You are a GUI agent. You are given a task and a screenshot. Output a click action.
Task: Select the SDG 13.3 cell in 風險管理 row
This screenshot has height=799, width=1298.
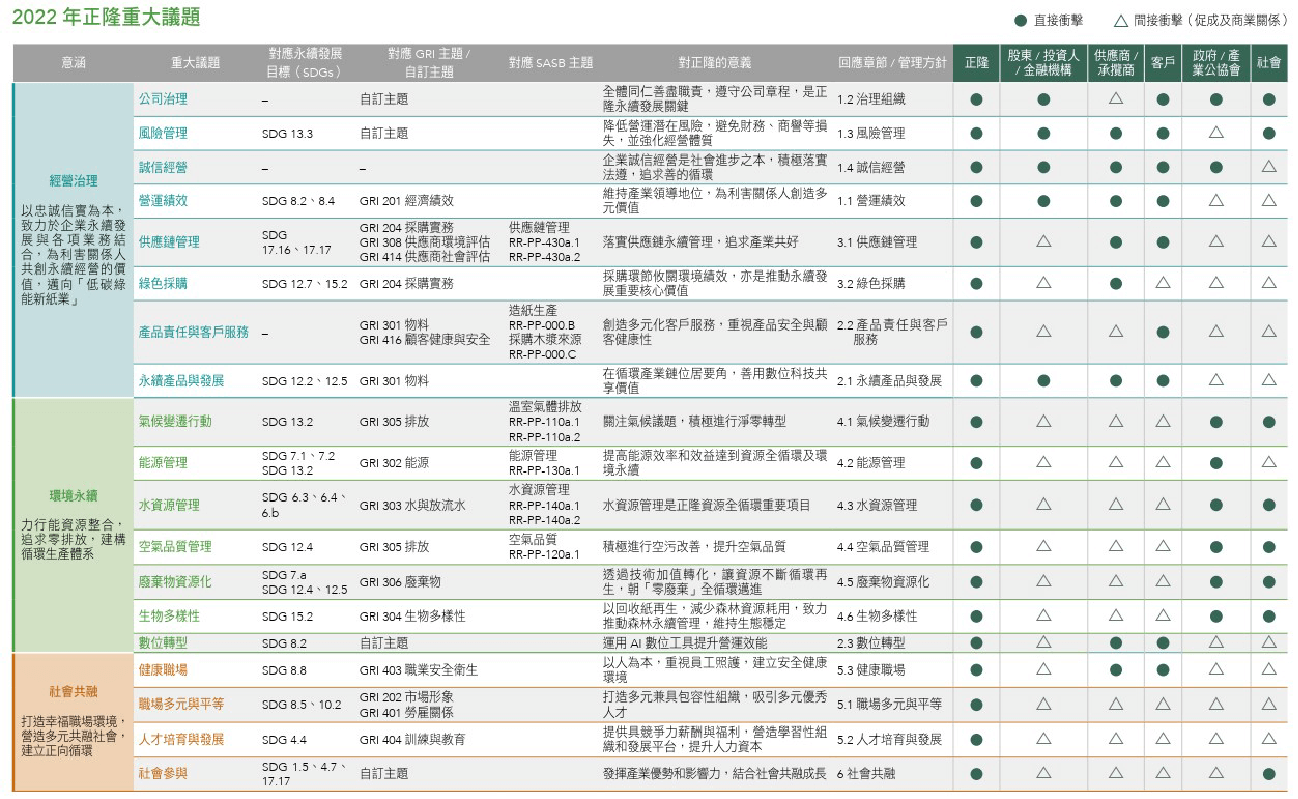(287, 133)
